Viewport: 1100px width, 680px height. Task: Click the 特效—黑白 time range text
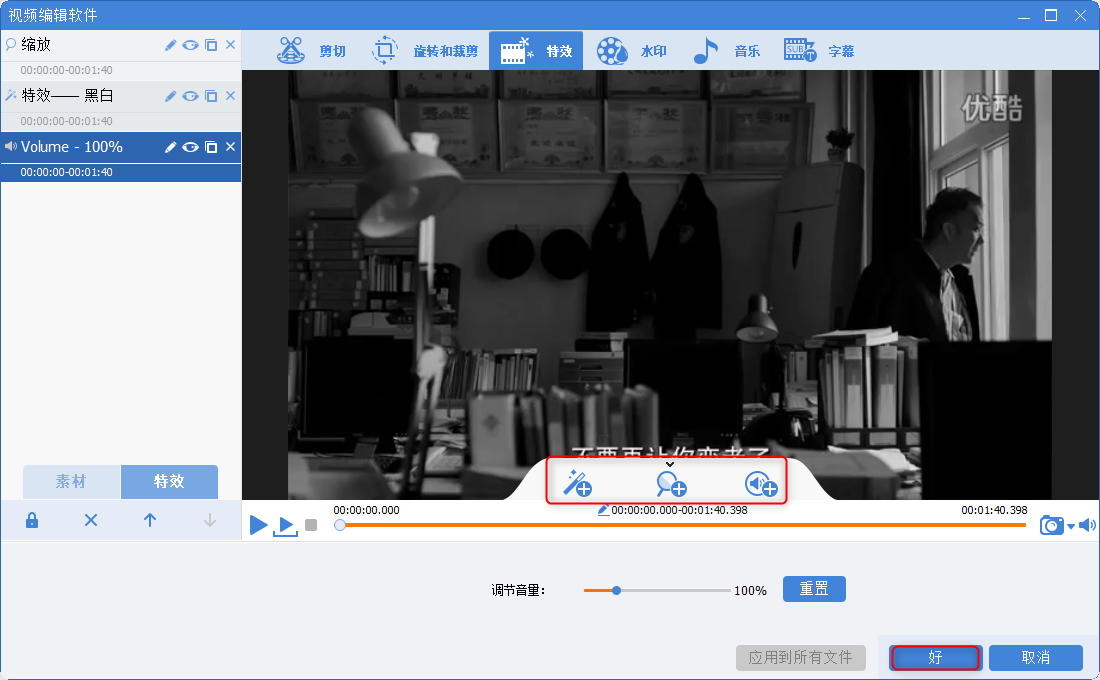(x=67, y=121)
